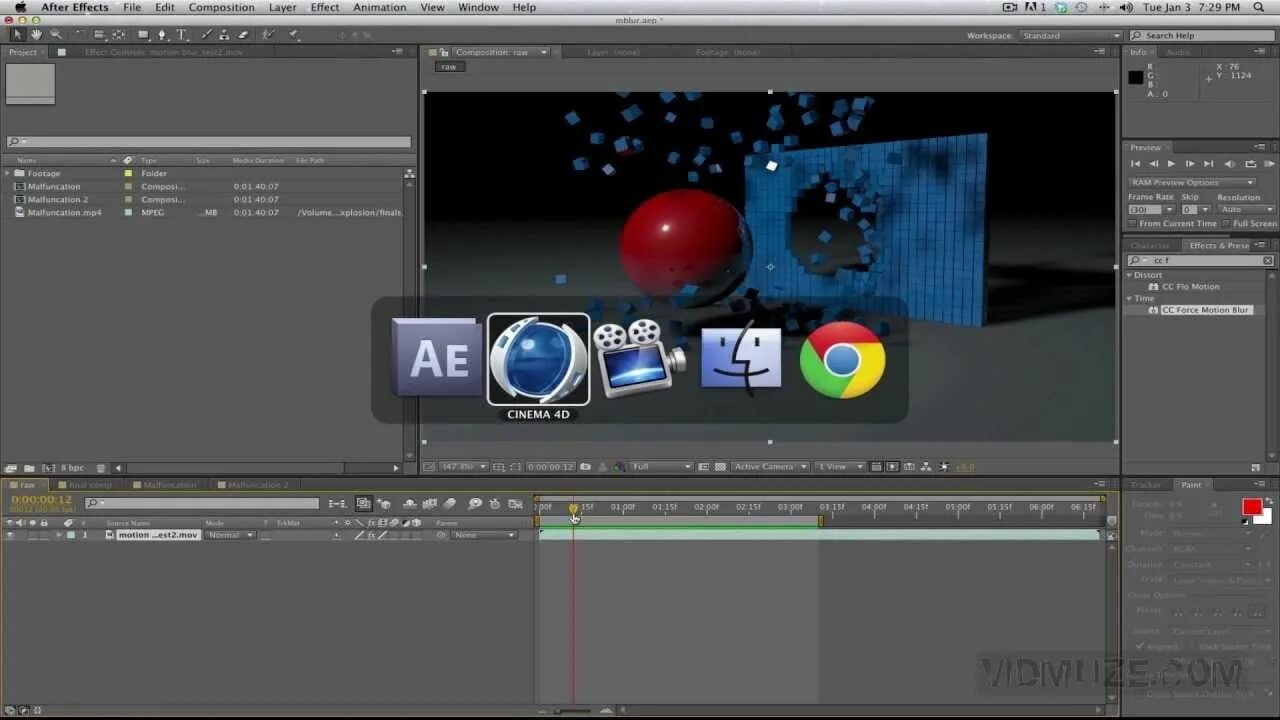Viewport: 1280px width, 720px height.
Task: Jump to first frame in Preview
Action: click(1135, 163)
